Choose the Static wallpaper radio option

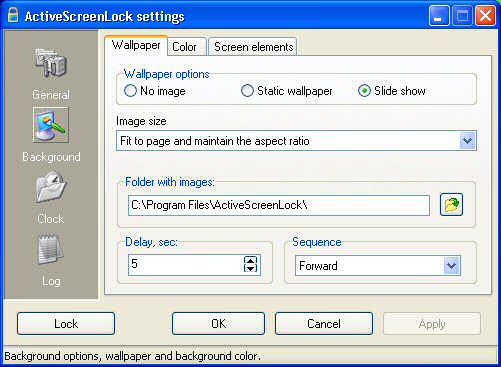(247, 91)
